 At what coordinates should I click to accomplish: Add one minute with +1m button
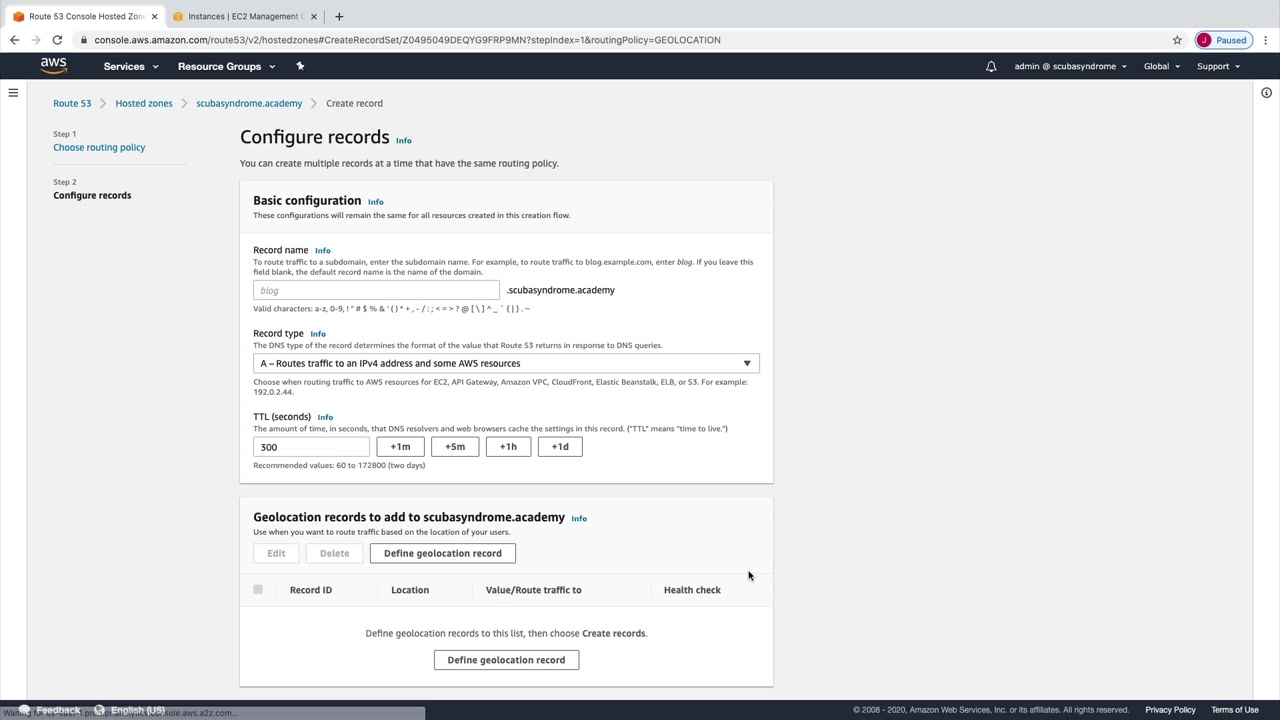(400, 447)
